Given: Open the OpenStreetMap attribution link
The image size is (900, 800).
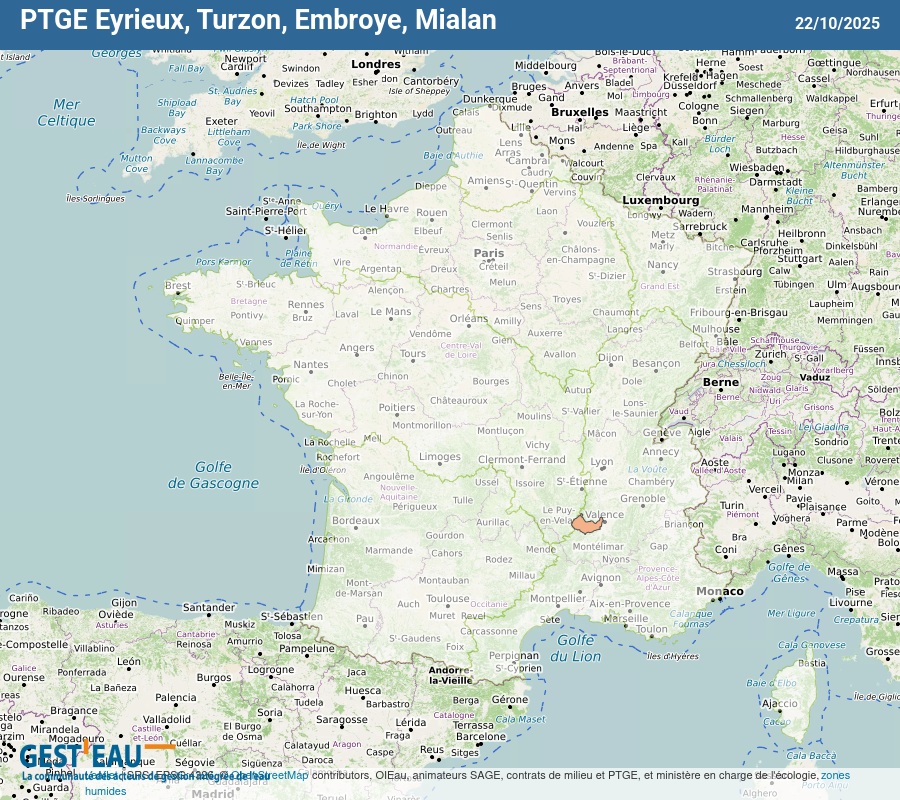Looking at the screenshot, I should (268, 775).
